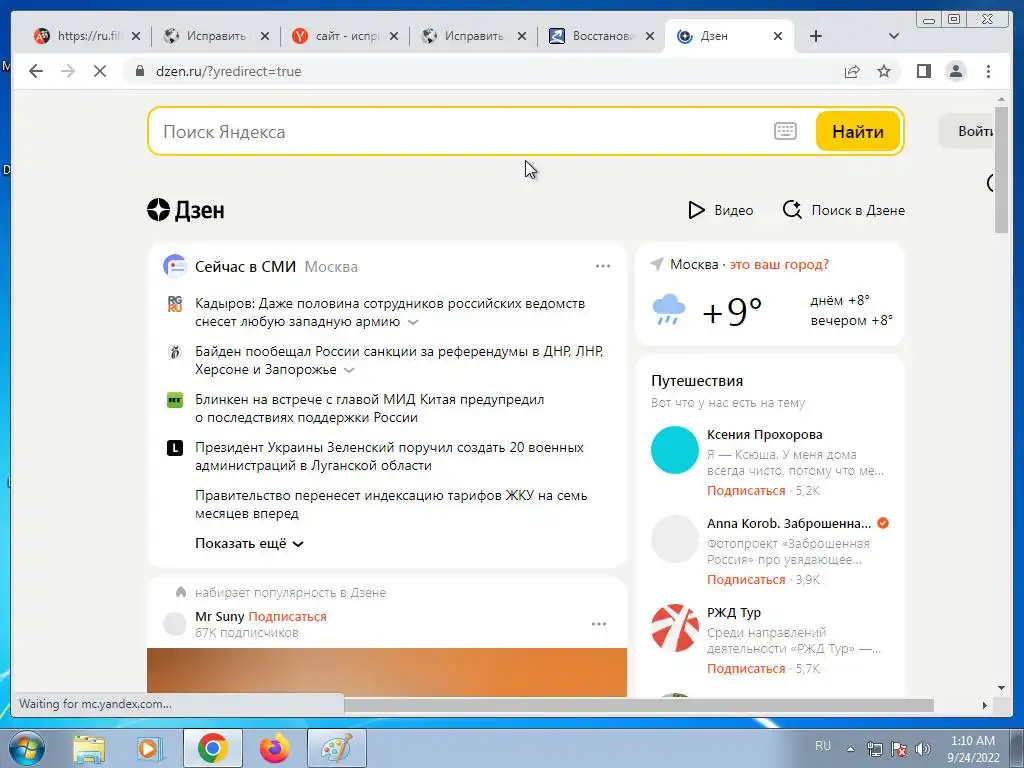Toggle the Chrome side panel icon
Screen dimensions: 1024x768
(x=923, y=71)
